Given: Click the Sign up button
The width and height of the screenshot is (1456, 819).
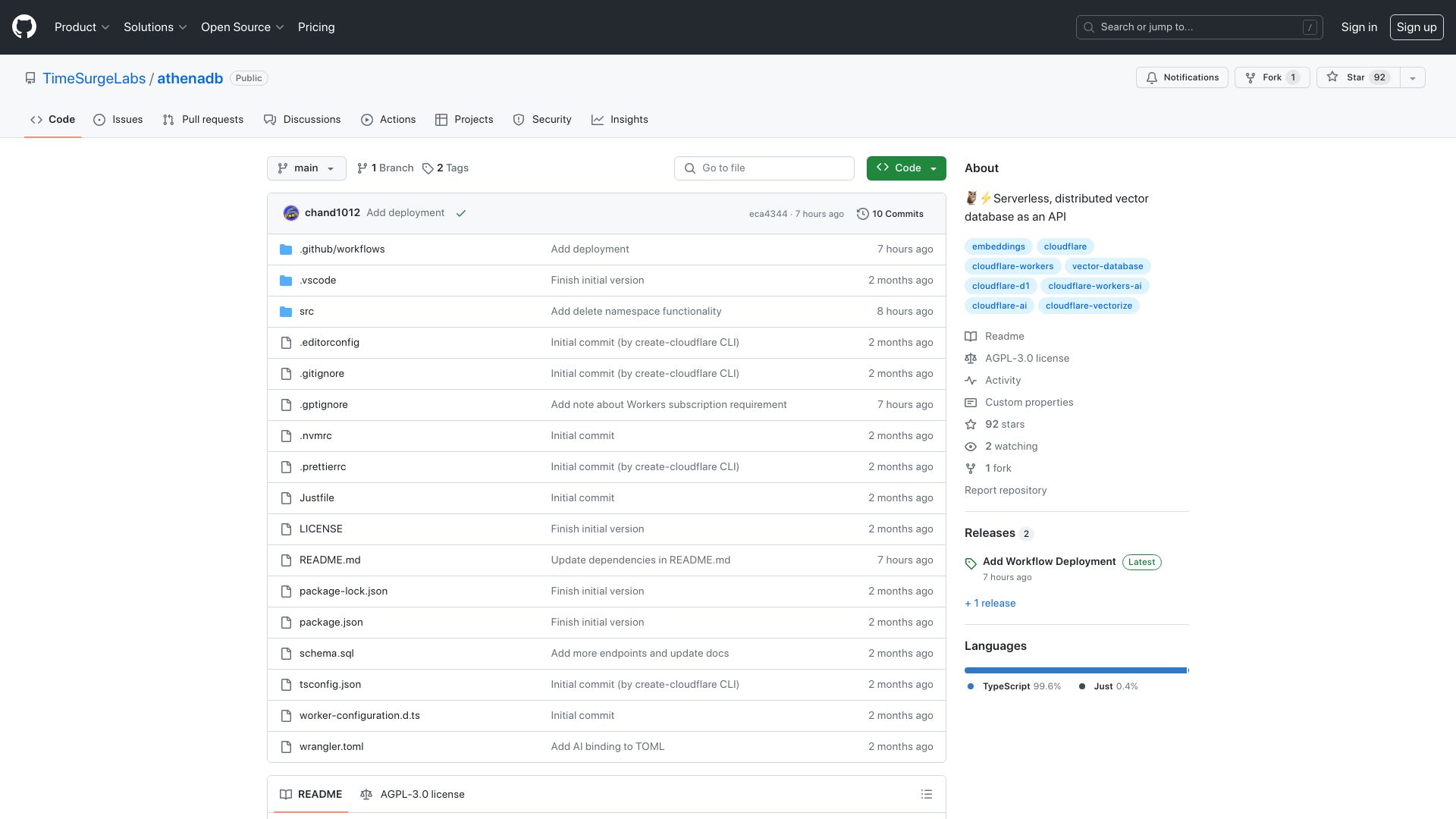Looking at the screenshot, I should click(x=1417, y=27).
